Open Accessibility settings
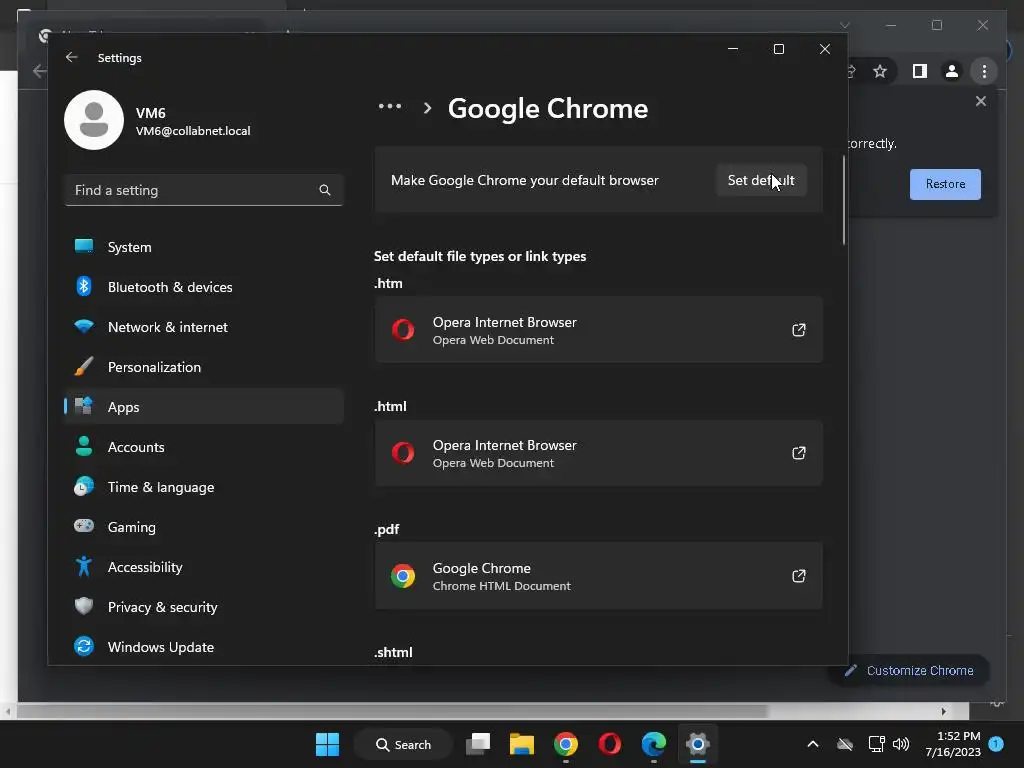 pos(204,567)
